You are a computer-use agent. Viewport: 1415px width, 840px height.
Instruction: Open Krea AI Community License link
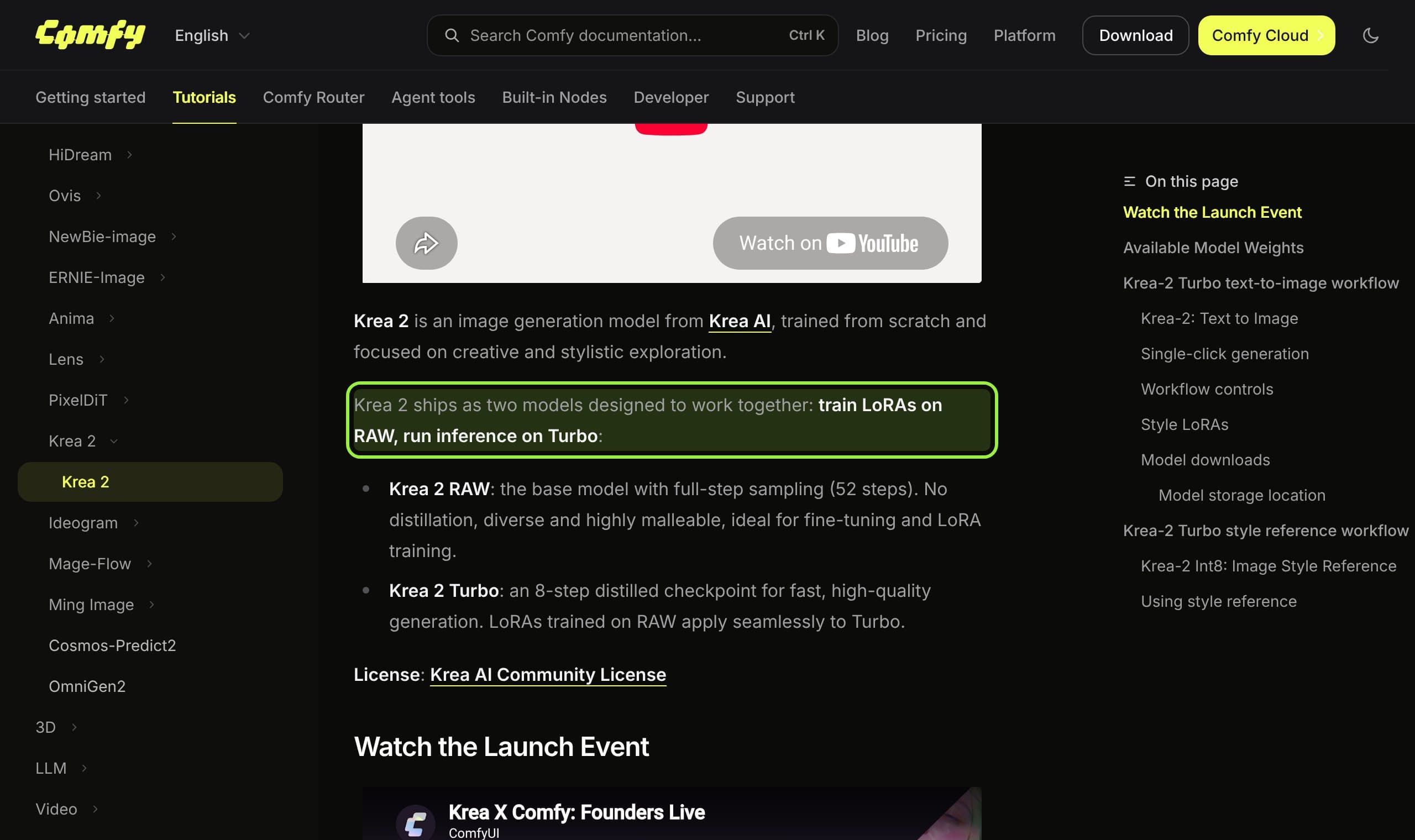(x=548, y=675)
